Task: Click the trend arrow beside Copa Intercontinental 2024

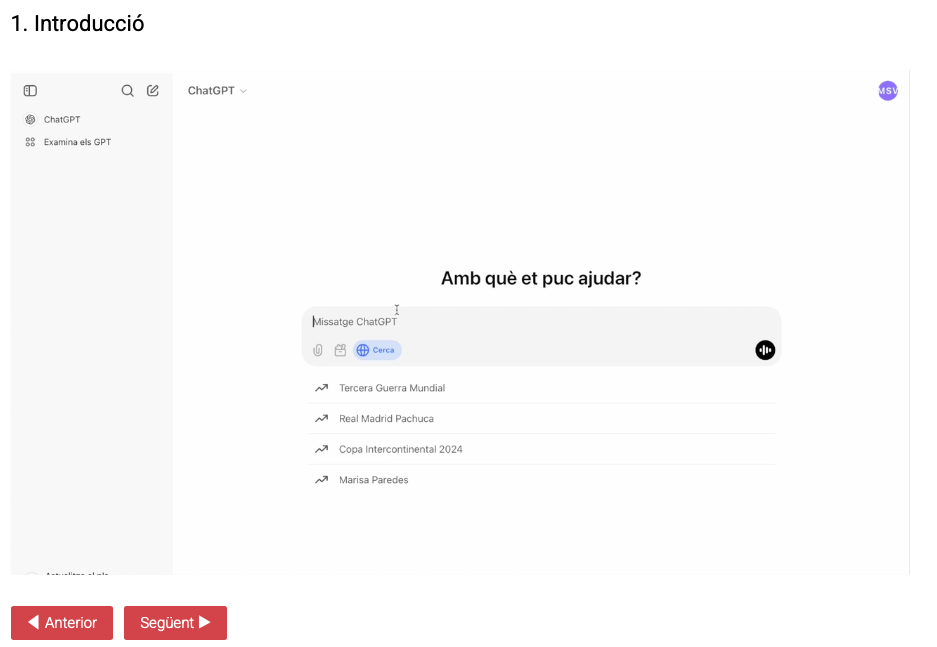Action: [x=321, y=449]
